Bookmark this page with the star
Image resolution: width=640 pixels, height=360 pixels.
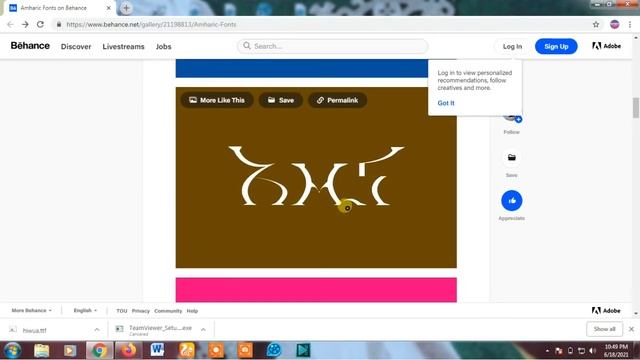[596, 24]
